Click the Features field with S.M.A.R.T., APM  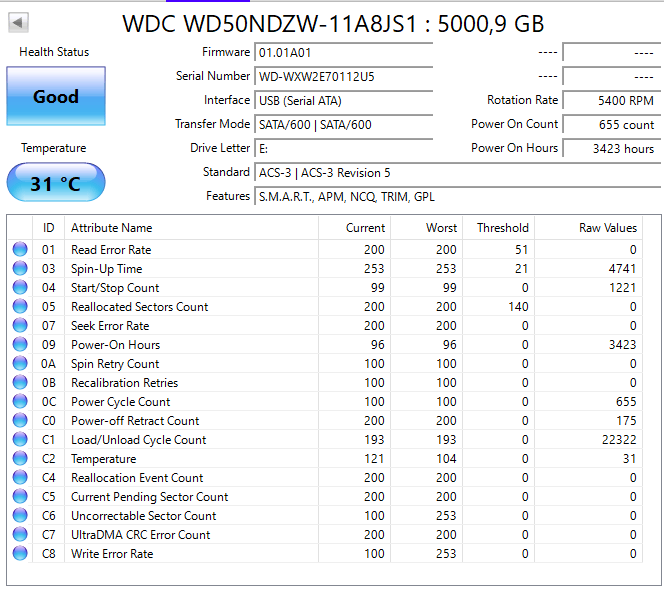457,197
